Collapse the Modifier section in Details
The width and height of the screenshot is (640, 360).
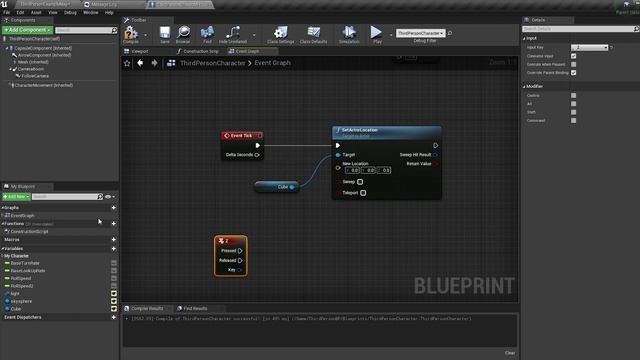(x=524, y=87)
